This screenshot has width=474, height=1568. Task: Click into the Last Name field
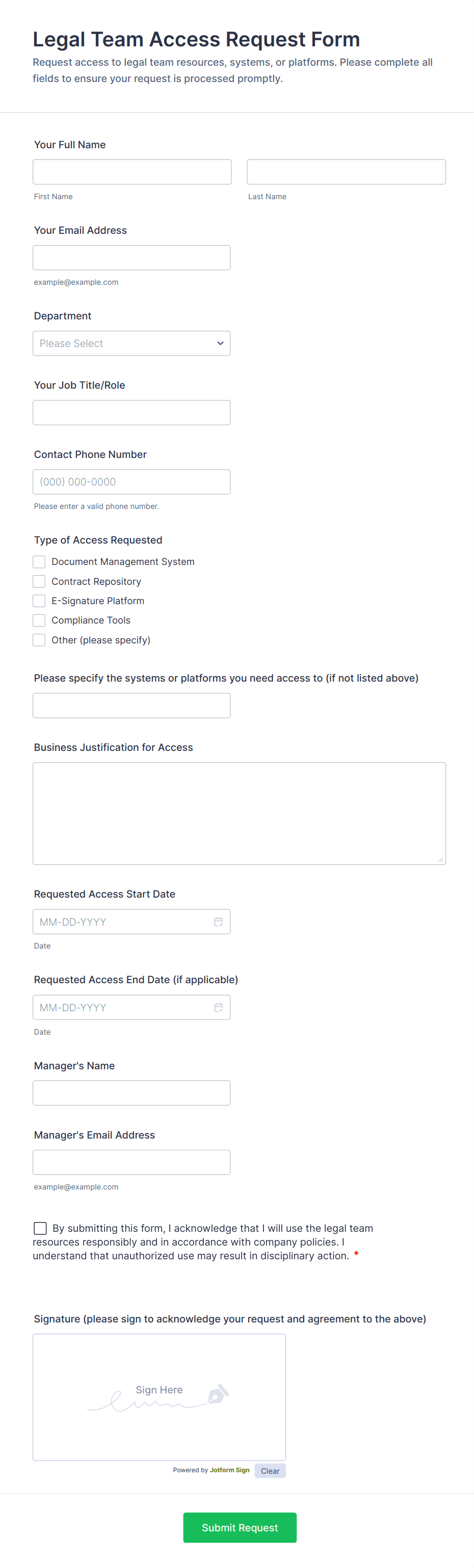coord(346,172)
